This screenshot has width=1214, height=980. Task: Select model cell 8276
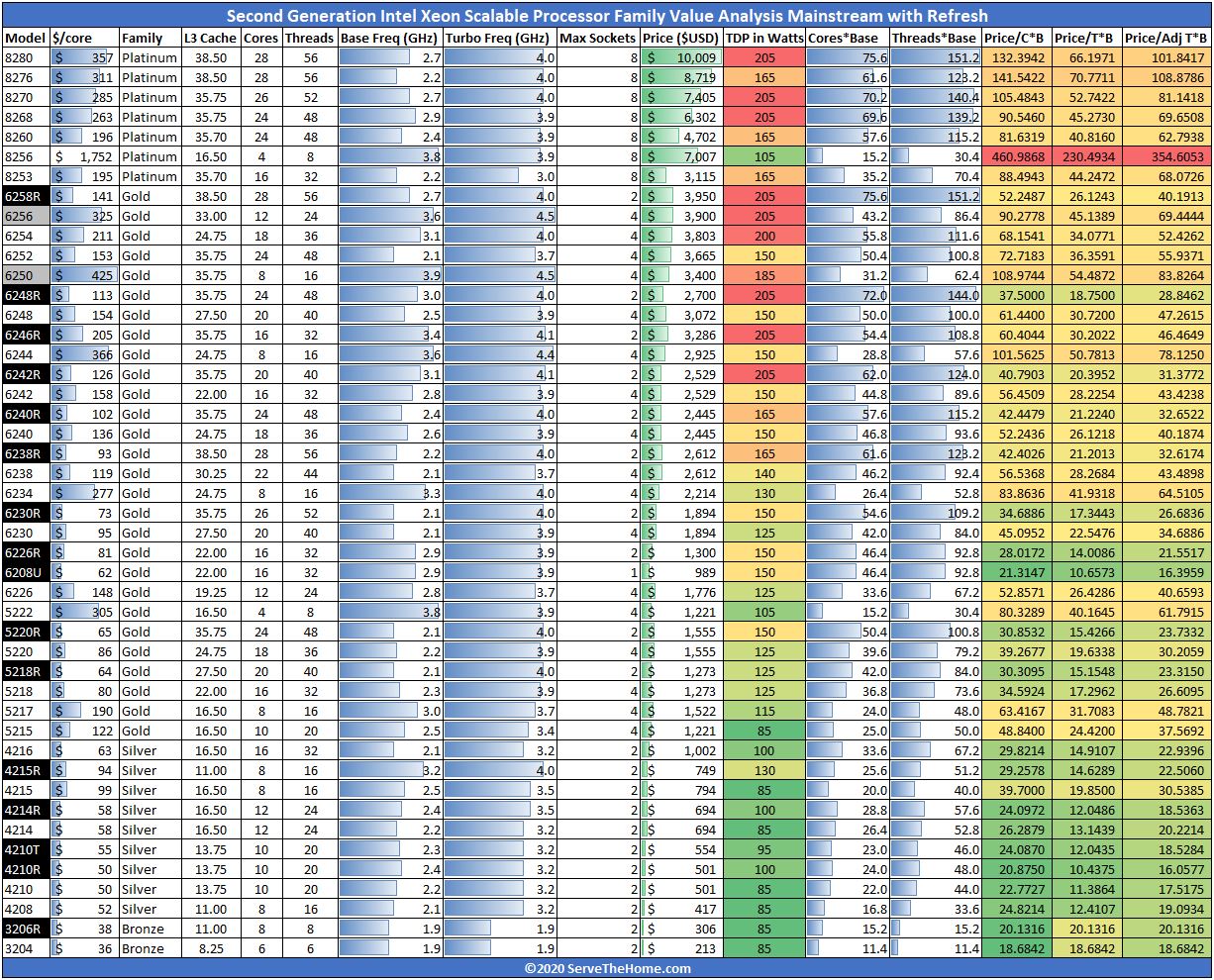coord(26,77)
